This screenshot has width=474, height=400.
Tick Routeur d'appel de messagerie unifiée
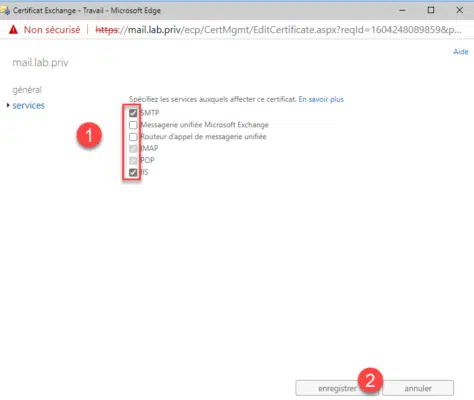click(x=133, y=137)
